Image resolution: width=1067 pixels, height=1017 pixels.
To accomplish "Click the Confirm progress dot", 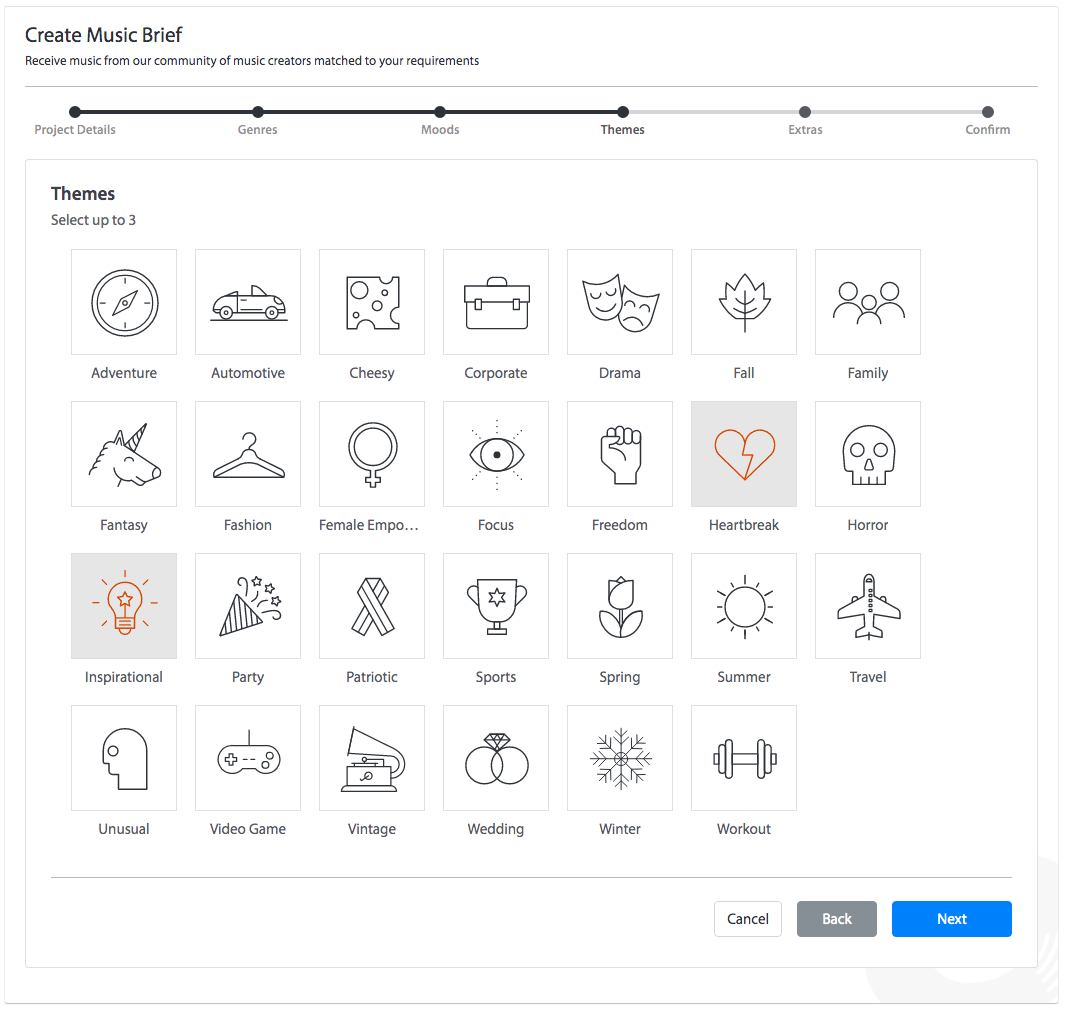I will tap(987, 112).
